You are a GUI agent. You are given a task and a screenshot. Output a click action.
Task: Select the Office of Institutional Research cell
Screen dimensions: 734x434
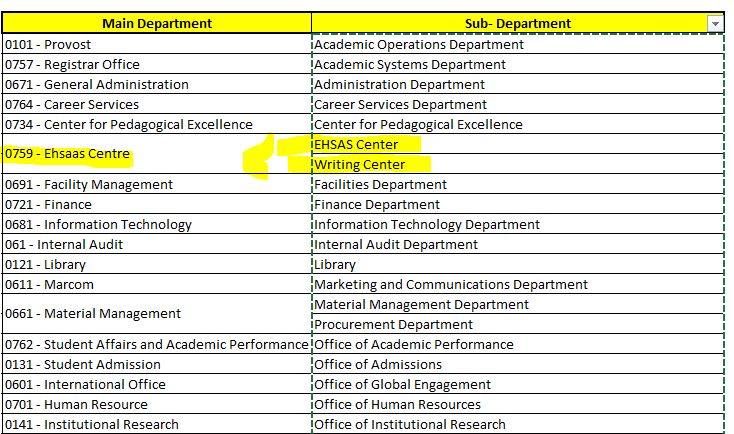tap(518, 424)
